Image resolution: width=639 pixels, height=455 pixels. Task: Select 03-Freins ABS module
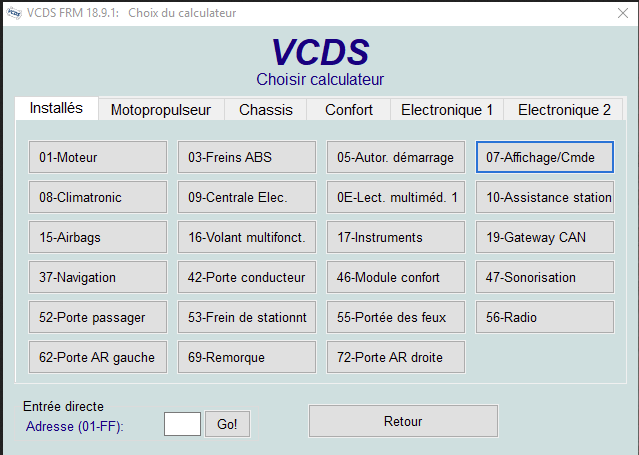click(x=247, y=157)
